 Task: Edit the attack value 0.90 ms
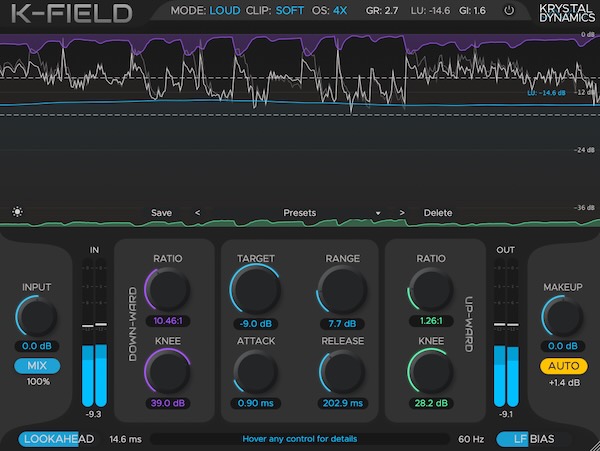coord(256,403)
